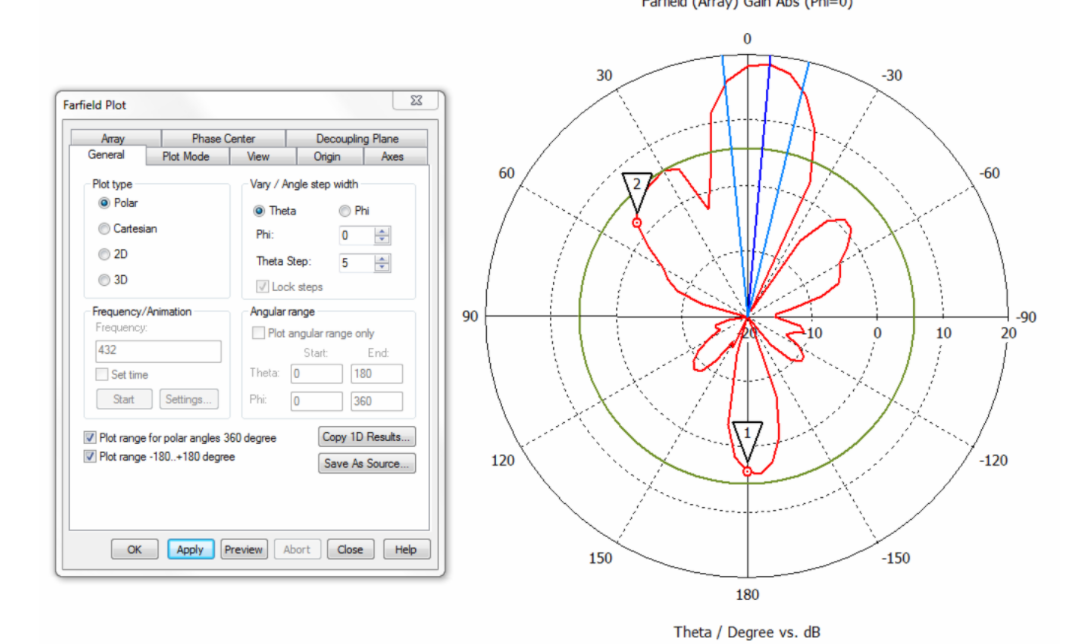Open the View tab
This screenshot has height=644, width=1074.
(x=258, y=156)
